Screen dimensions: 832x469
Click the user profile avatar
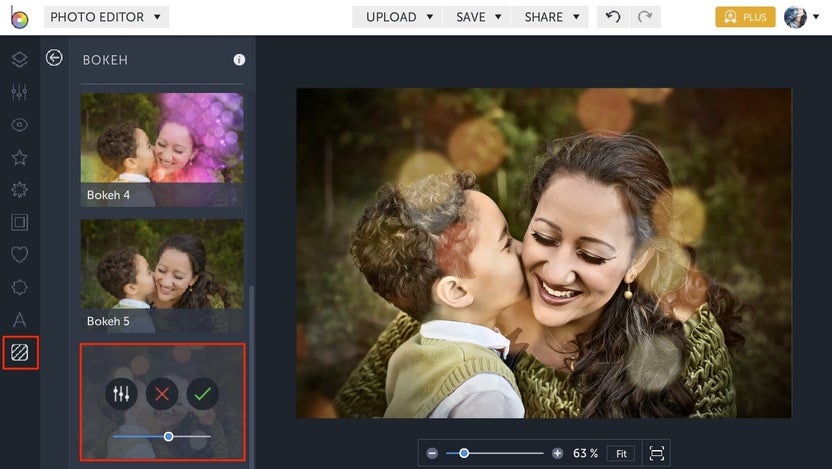pyautogui.click(x=795, y=17)
